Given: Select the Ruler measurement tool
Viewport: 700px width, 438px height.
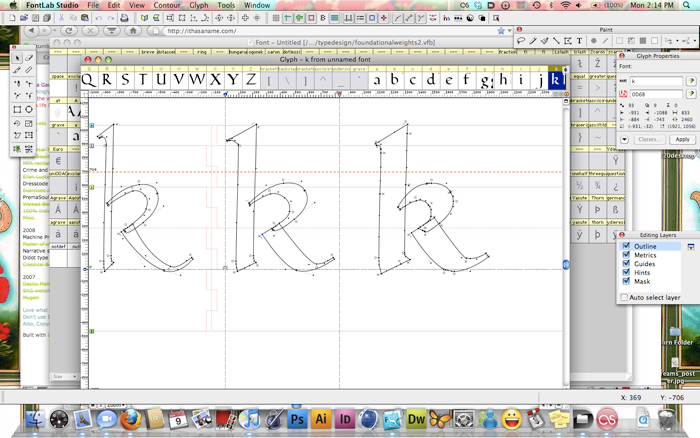Looking at the screenshot, I should point(29,70).
